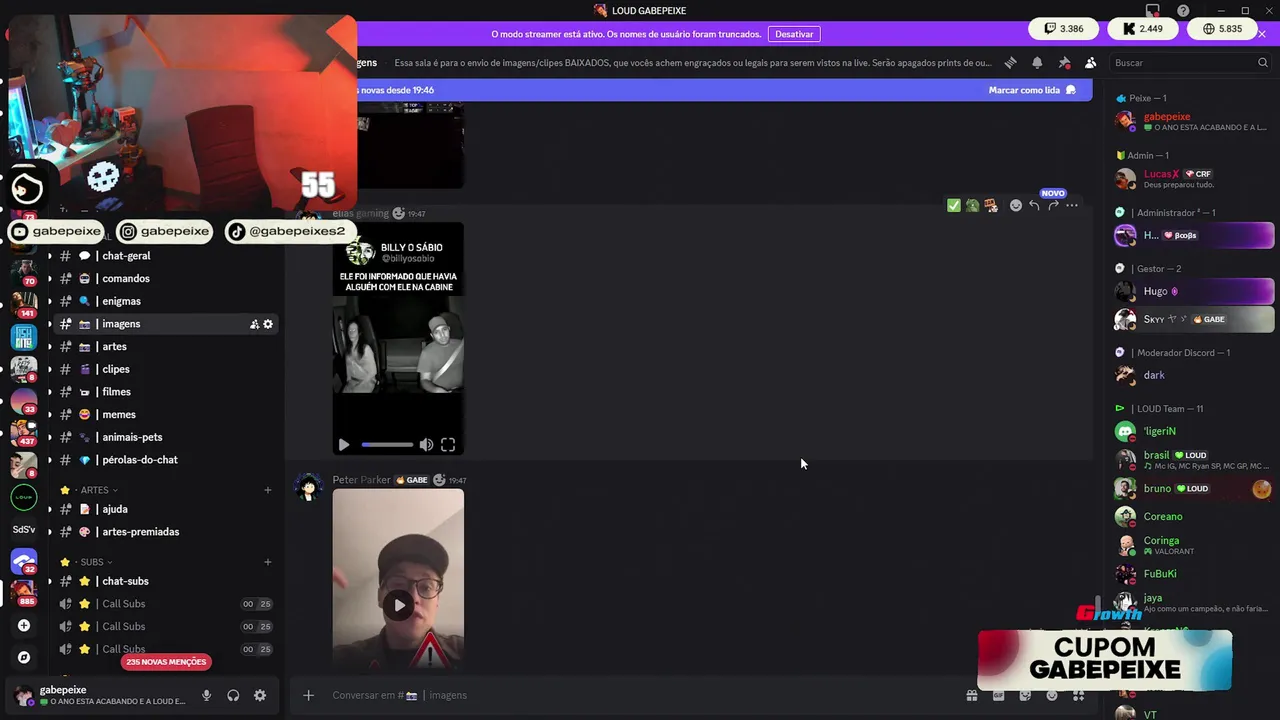
Task: Open Explore servers compass icon
Action: [24, 657]
